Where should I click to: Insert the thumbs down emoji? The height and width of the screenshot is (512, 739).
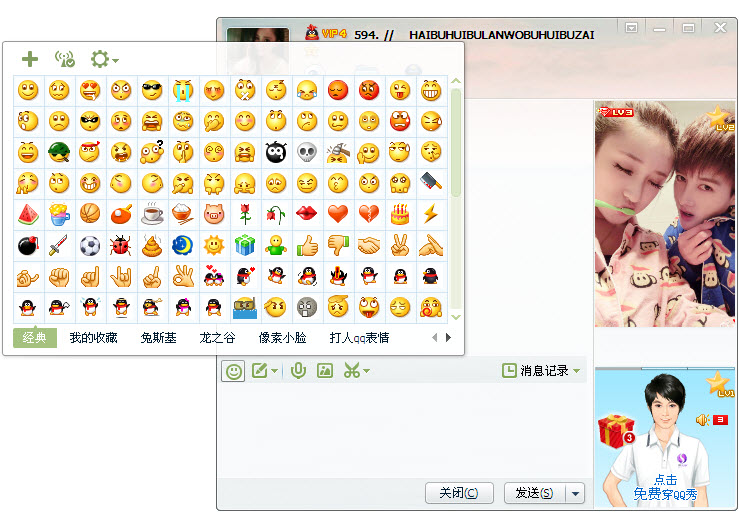point(338,246)
